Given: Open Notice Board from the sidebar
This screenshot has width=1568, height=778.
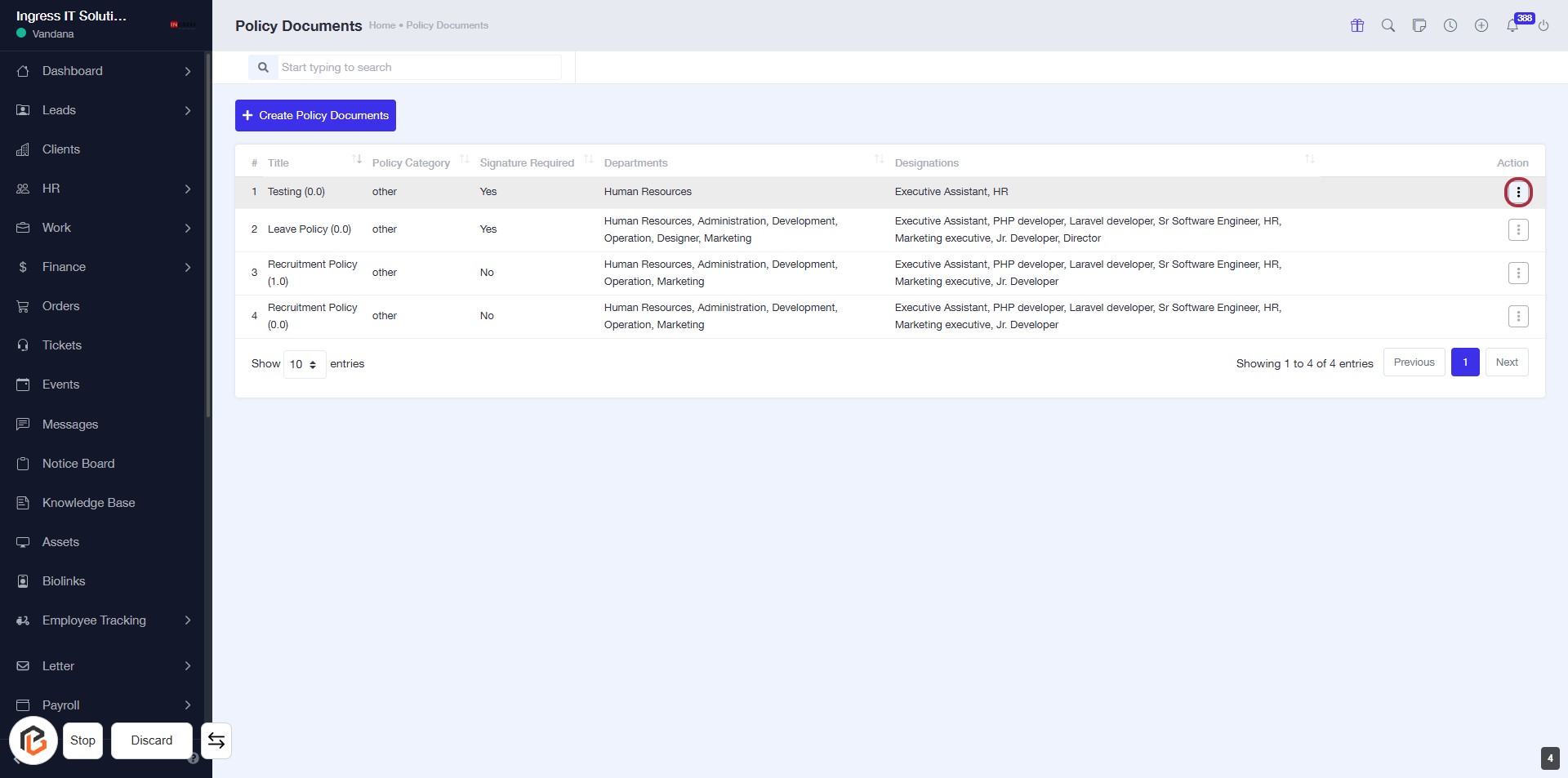Looking at the screenshot, I should tap(78, 464).
